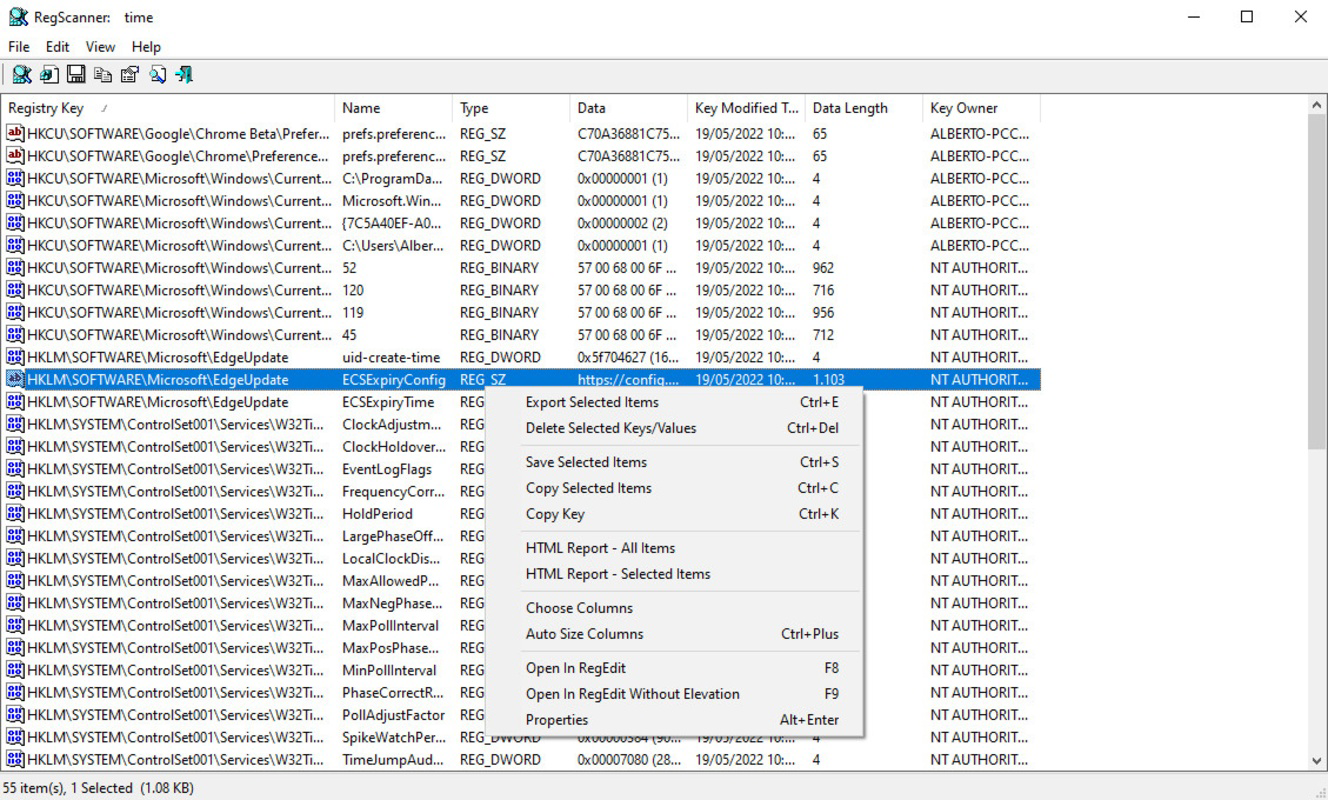Click the vertical scrollbar up arrow
This screenshot has width=1328, height=800.
coord(1317,106)
